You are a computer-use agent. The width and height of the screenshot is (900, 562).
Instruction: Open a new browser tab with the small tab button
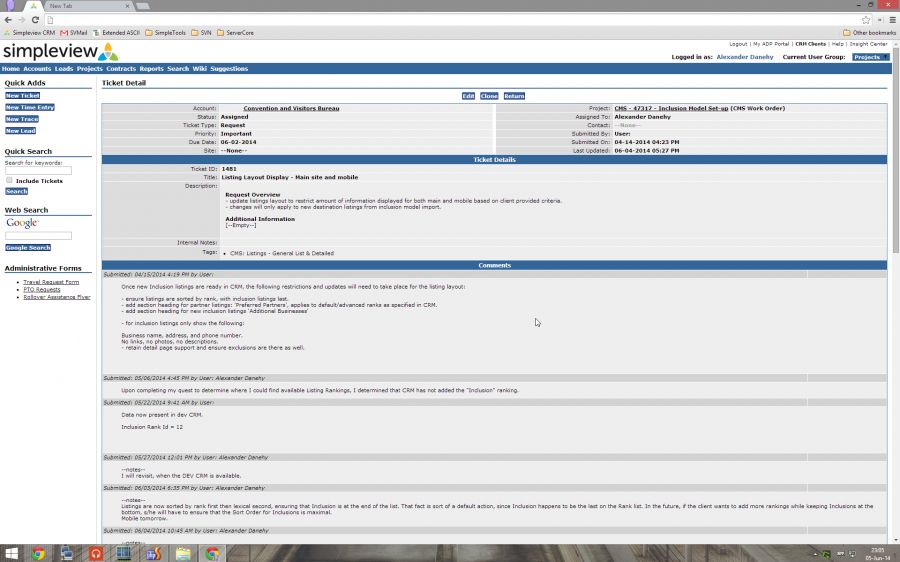tap(143, 6)
